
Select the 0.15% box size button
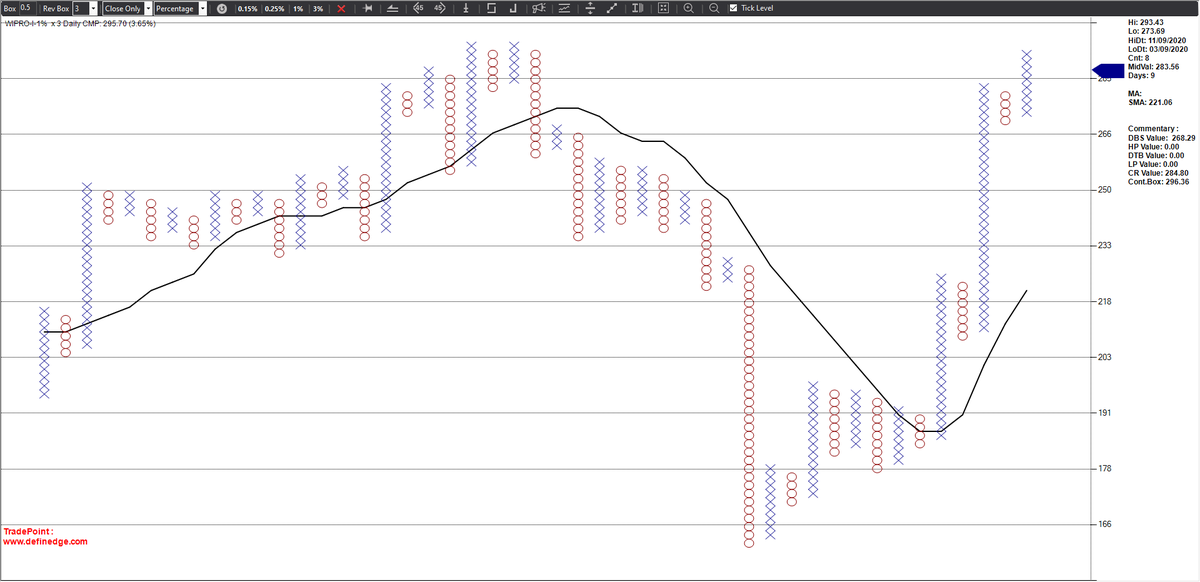(247, 8)
